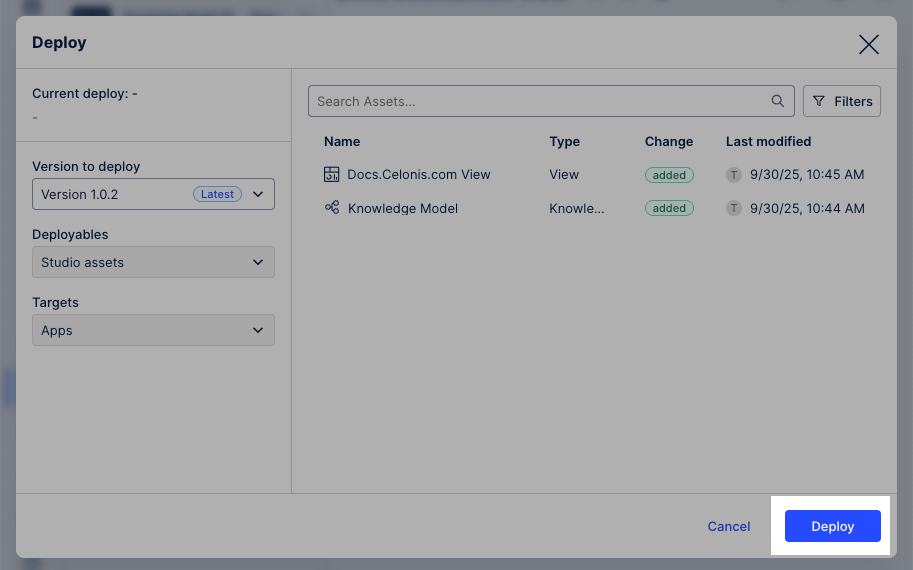Click the added badge on the Docs.Celonis.com View row
The width and height of the screenshot is (913, 570).
669,175
